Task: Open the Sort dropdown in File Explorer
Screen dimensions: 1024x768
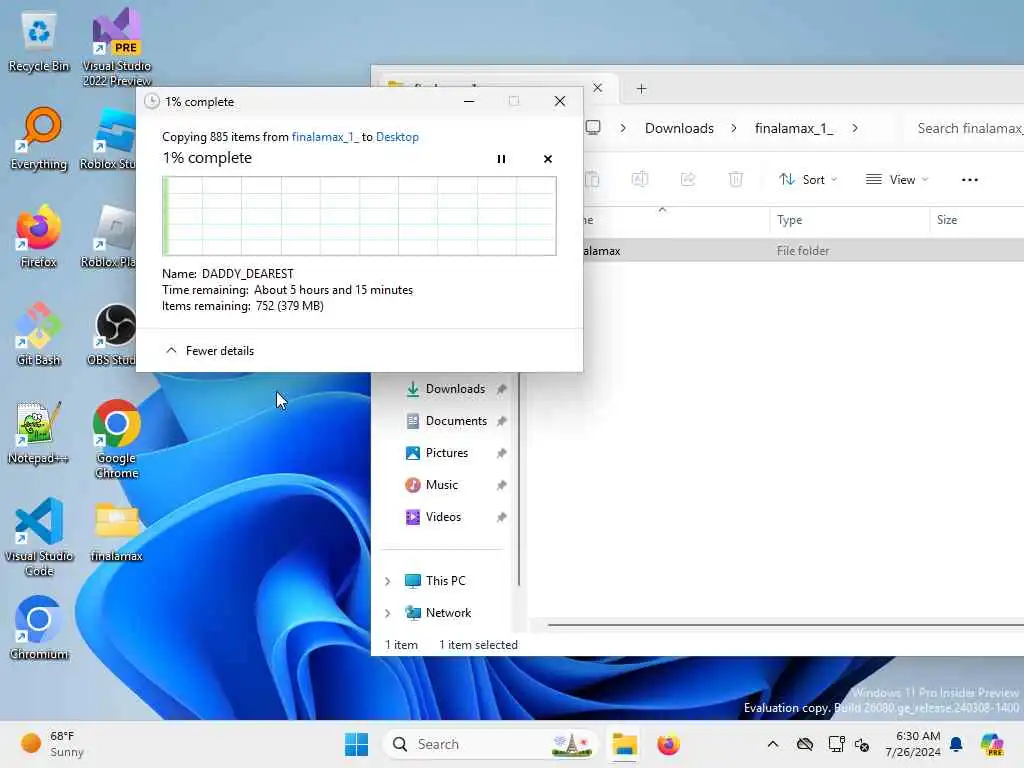Action: pos(807,180)
